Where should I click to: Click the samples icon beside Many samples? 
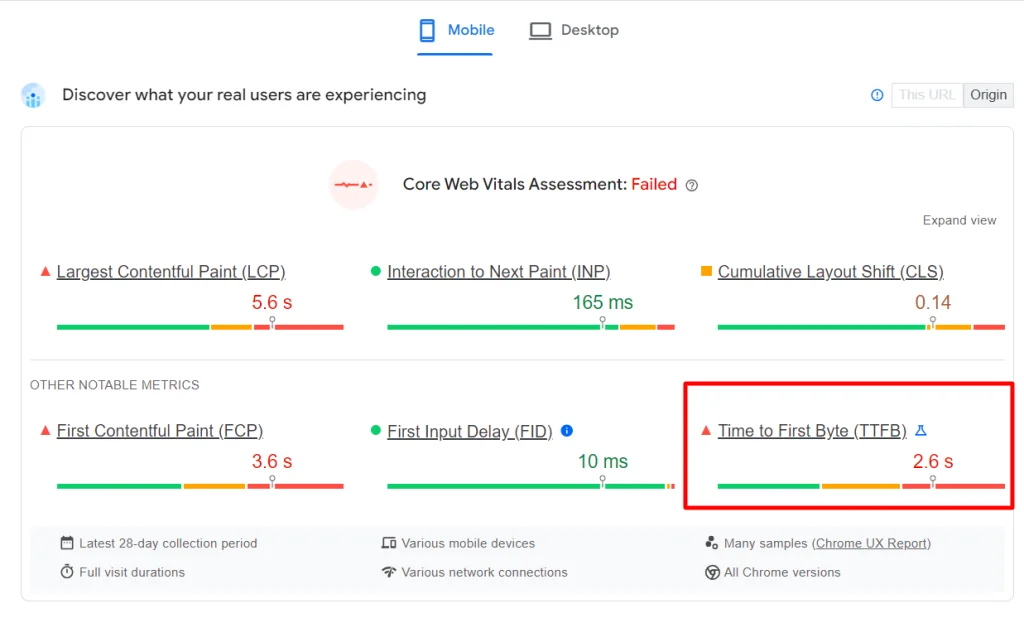coord(712,543)
